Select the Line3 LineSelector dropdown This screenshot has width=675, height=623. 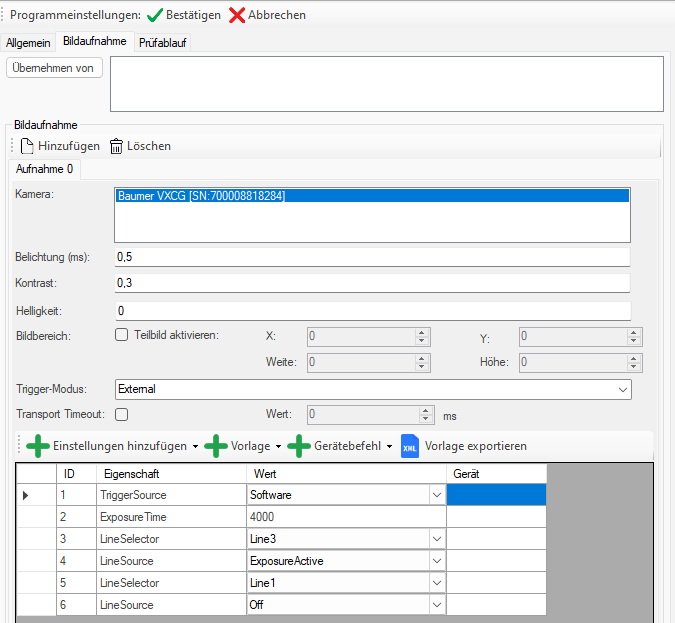click(x=436, y=538)
